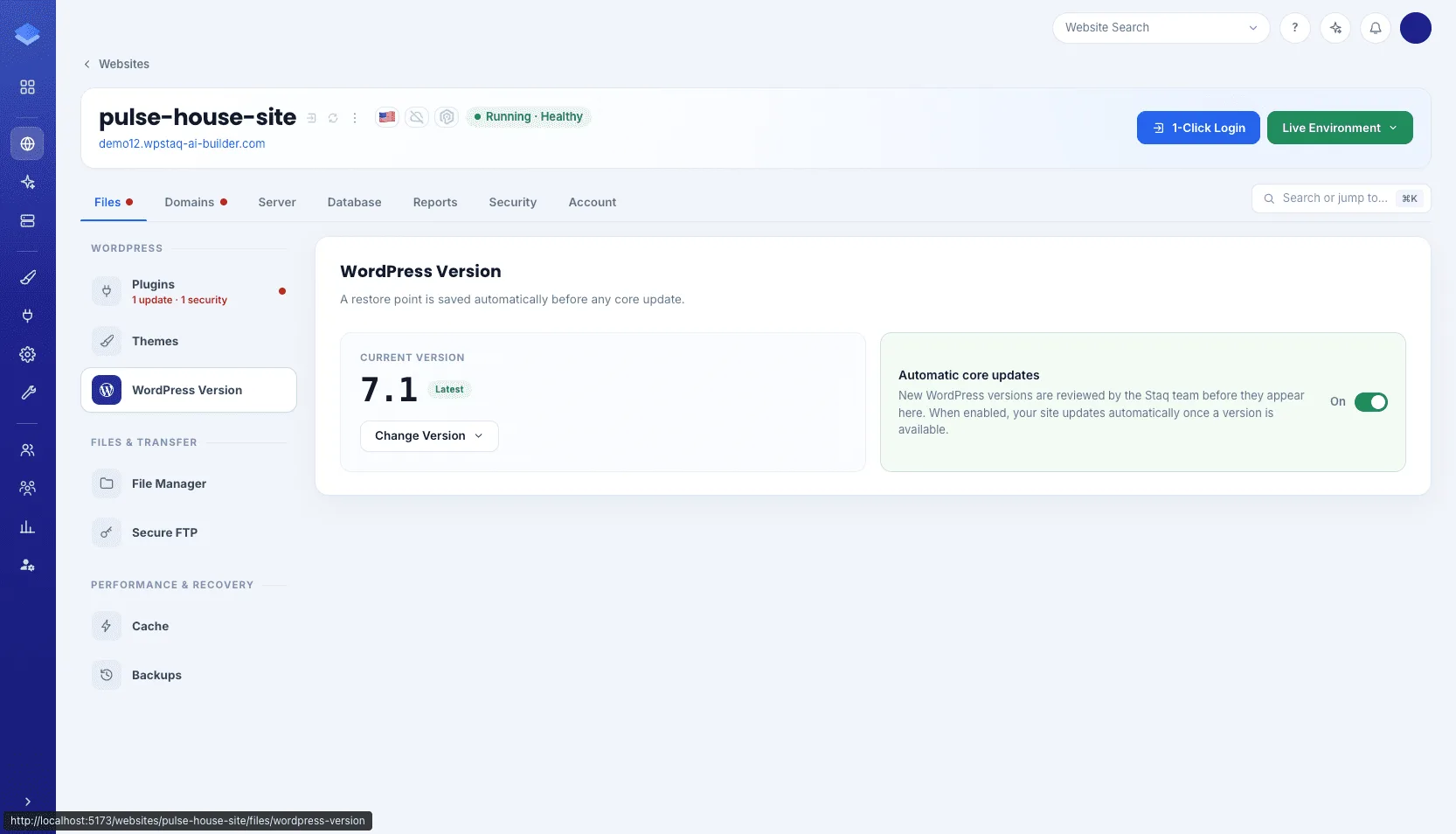Open the bar chart icon in sidebar

click(x=27, y=526)
